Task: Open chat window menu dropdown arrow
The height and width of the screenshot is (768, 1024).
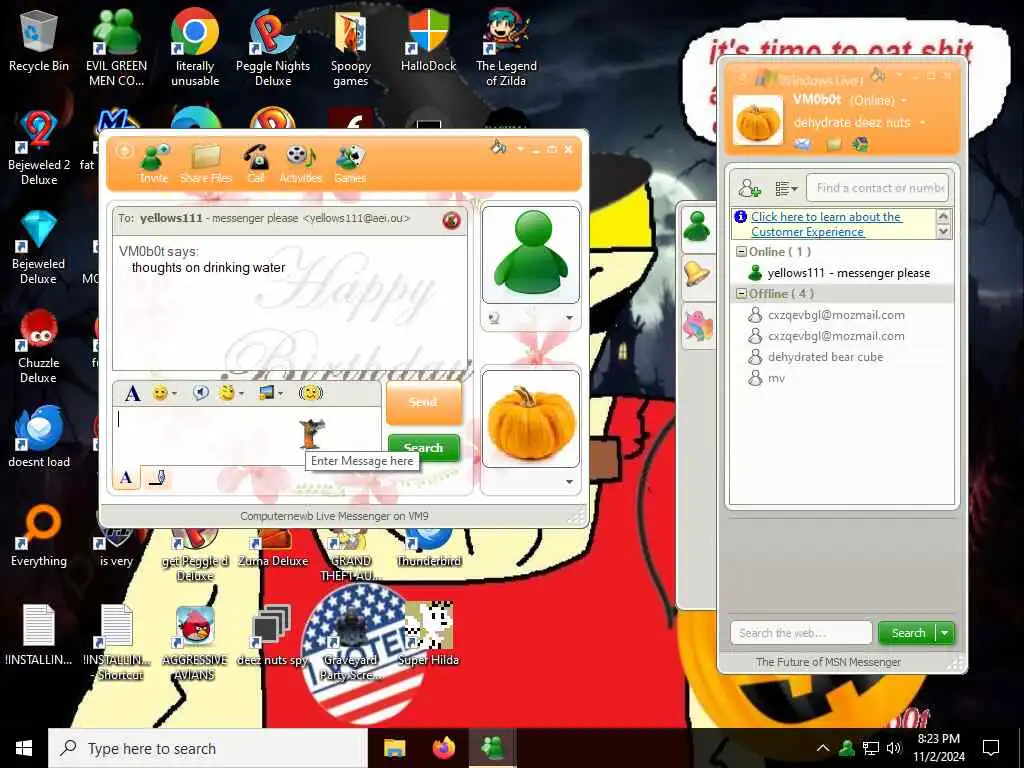Action: [x=520, y=149]
